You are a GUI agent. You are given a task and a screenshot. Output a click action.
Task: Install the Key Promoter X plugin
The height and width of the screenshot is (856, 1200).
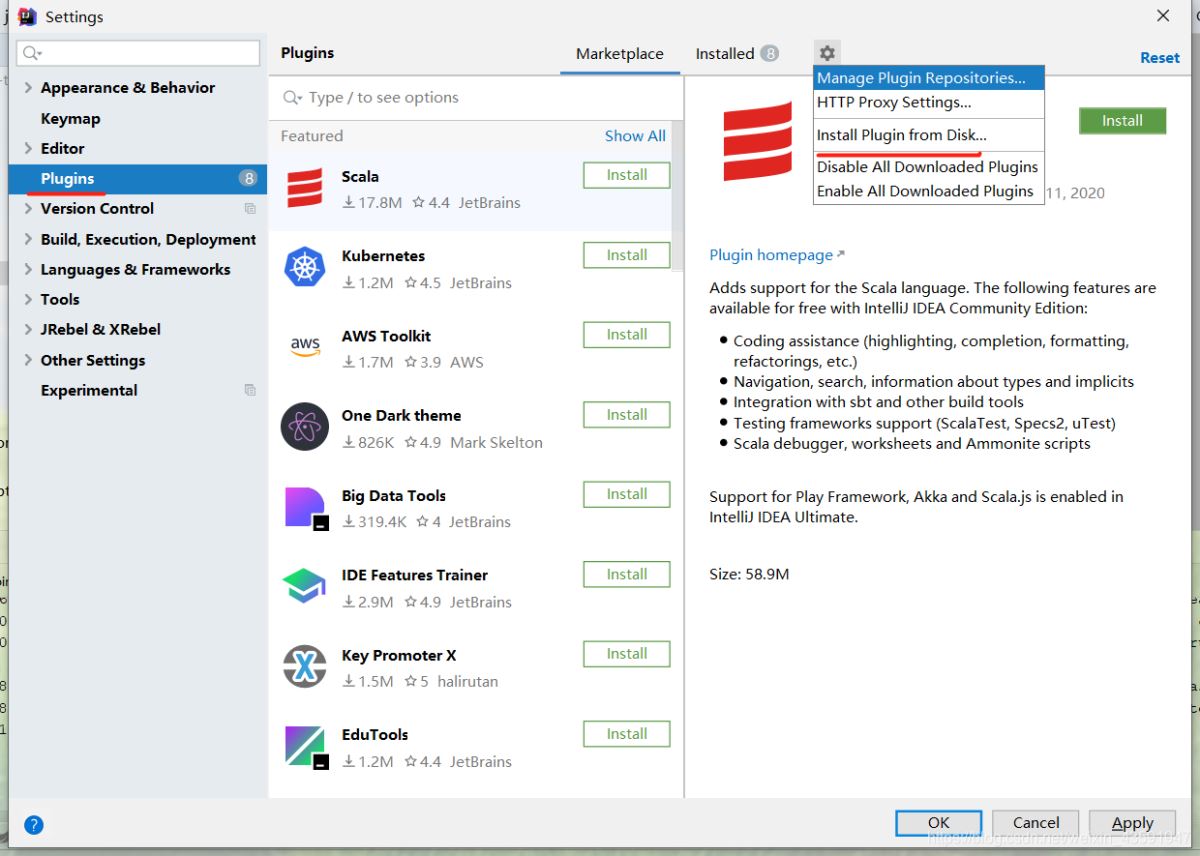point(627,654)
